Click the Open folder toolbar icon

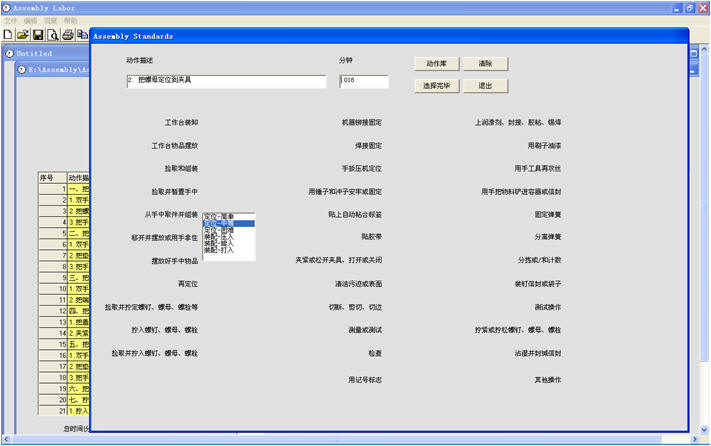22,35
